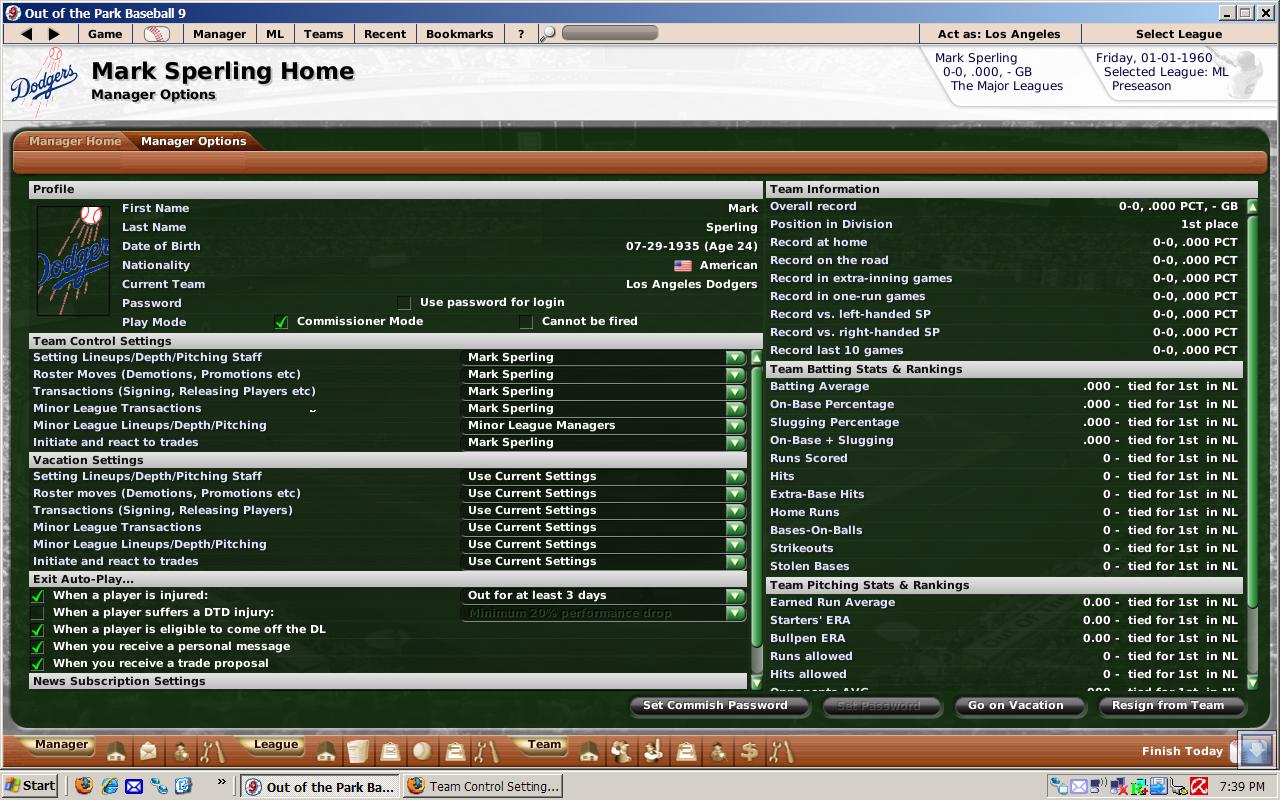
Task: Switch to the Manager Home tab
Action: (75, 141)
